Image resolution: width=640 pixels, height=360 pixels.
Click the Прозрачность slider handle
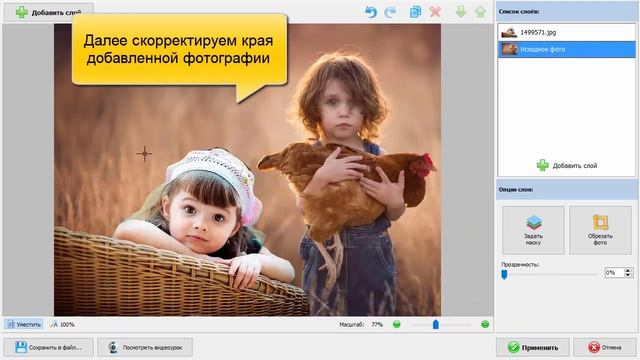[504, 274]
